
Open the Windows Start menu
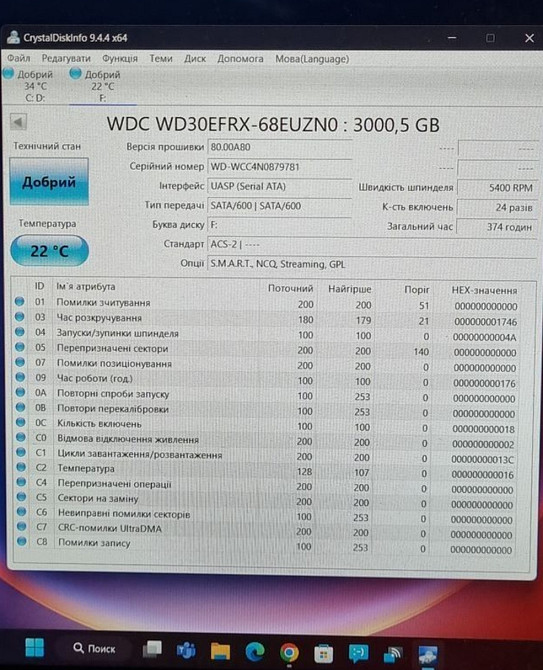click(x=35, y=648)
